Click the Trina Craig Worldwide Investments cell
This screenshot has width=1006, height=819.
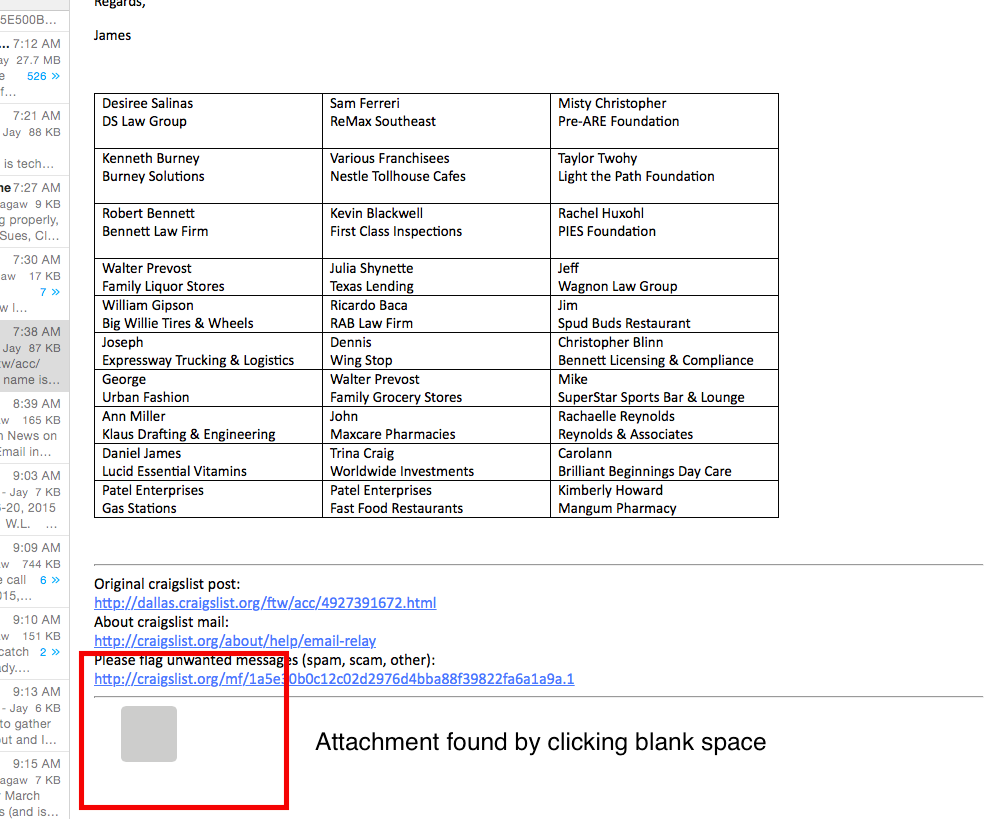click(436, 462)
